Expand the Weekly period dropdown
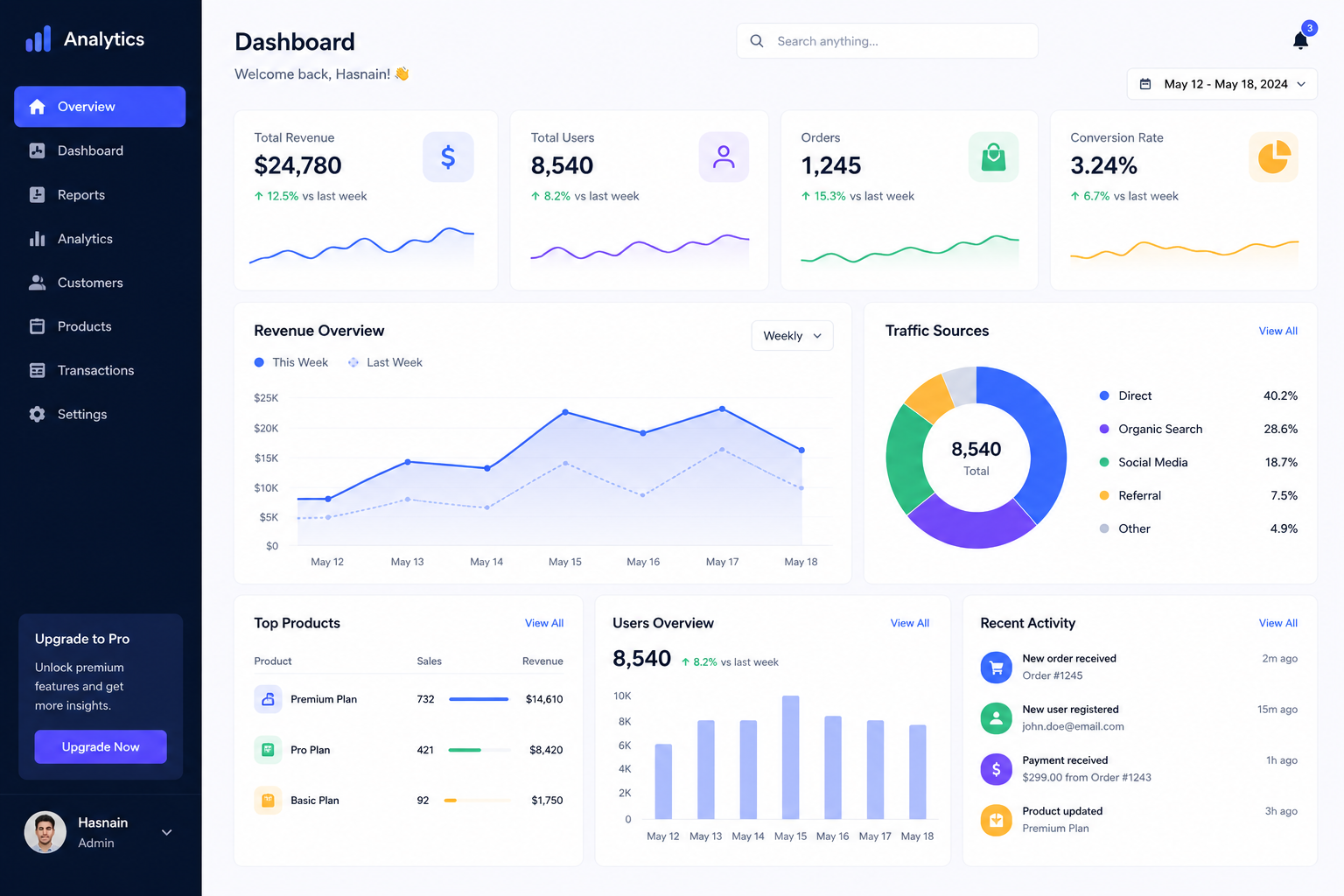The image size is (1344, 896). click(792, 336)
